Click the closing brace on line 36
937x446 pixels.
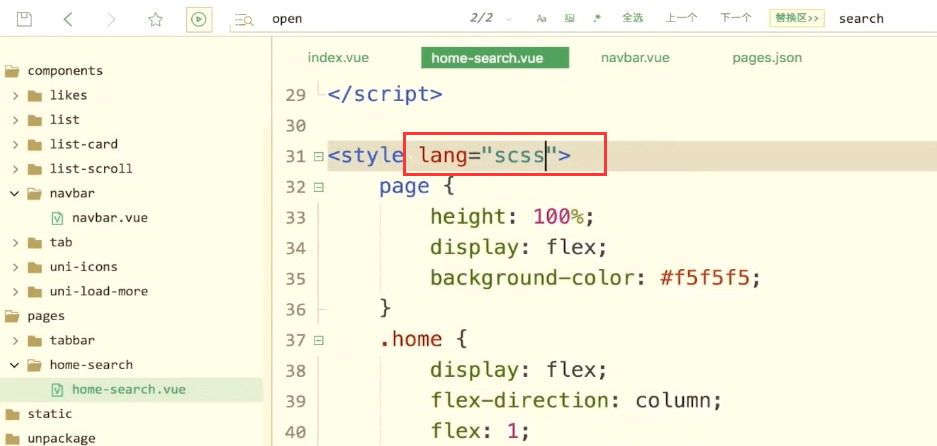tap(385, 308)
